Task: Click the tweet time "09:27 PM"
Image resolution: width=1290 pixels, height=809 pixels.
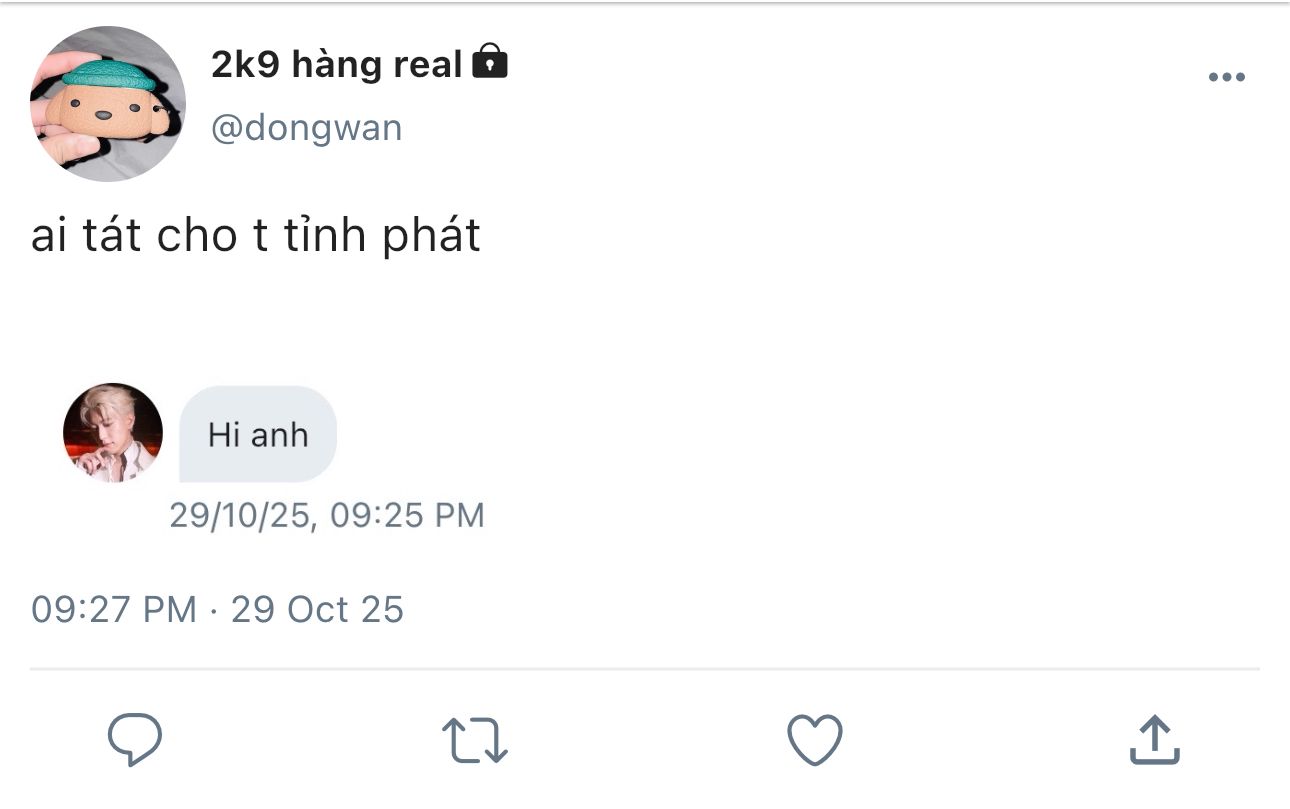Action: [x=113, y=609]
